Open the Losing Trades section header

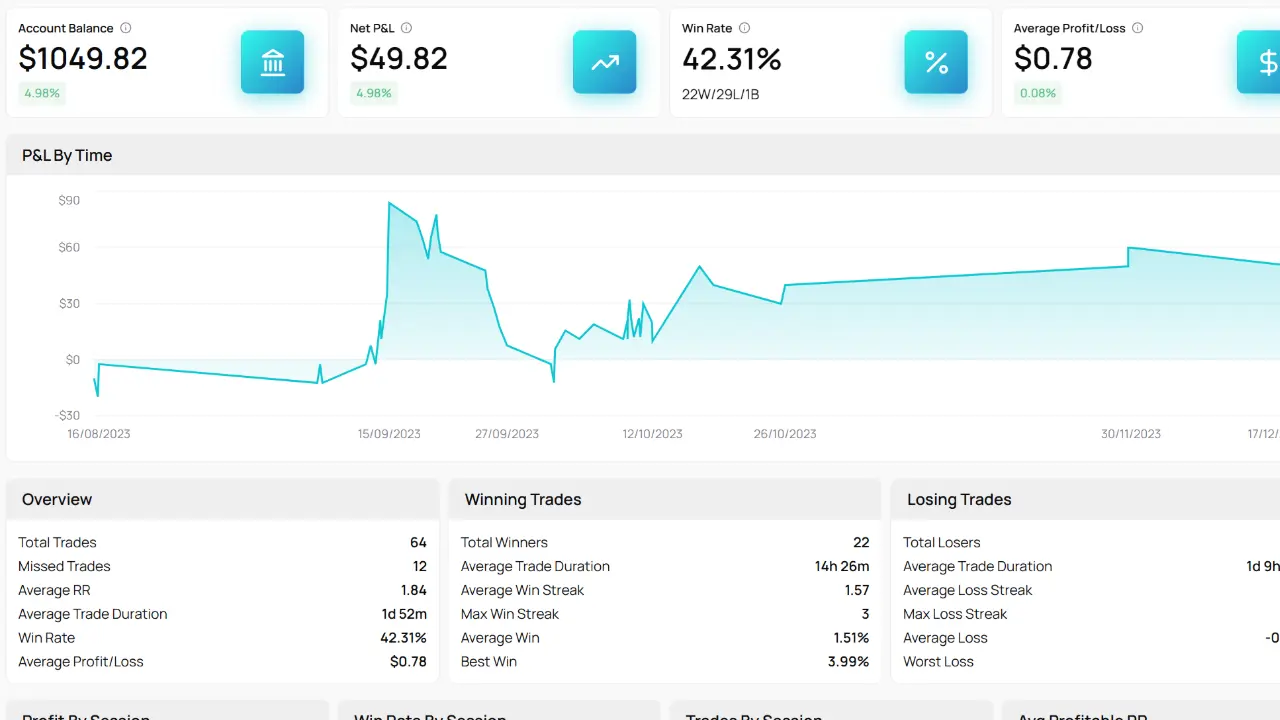[958, 499]
